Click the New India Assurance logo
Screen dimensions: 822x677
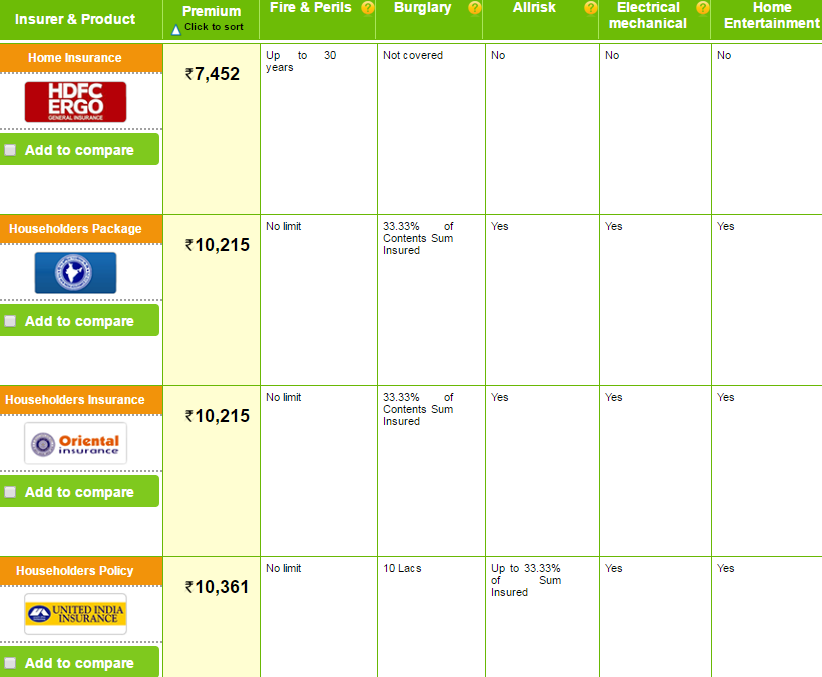(75, 273)
